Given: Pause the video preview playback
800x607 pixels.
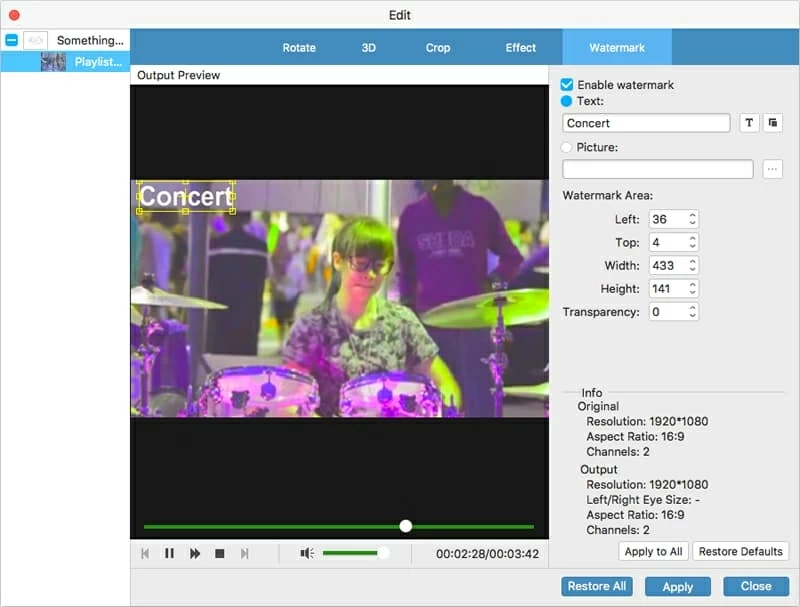Looking at the screenshot, I should click(169, 553).
